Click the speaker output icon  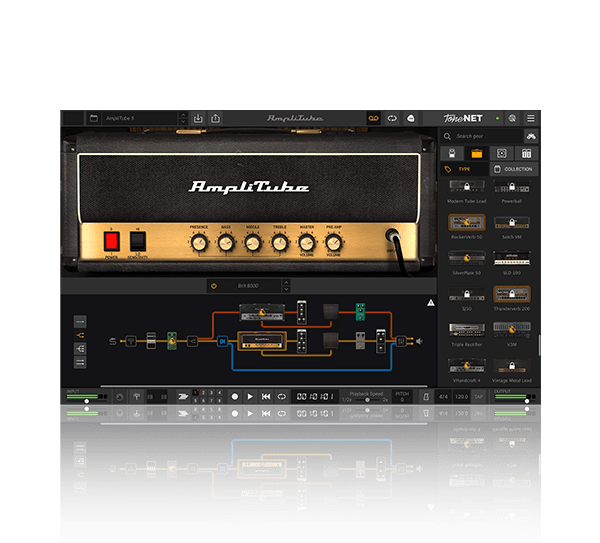420,341
